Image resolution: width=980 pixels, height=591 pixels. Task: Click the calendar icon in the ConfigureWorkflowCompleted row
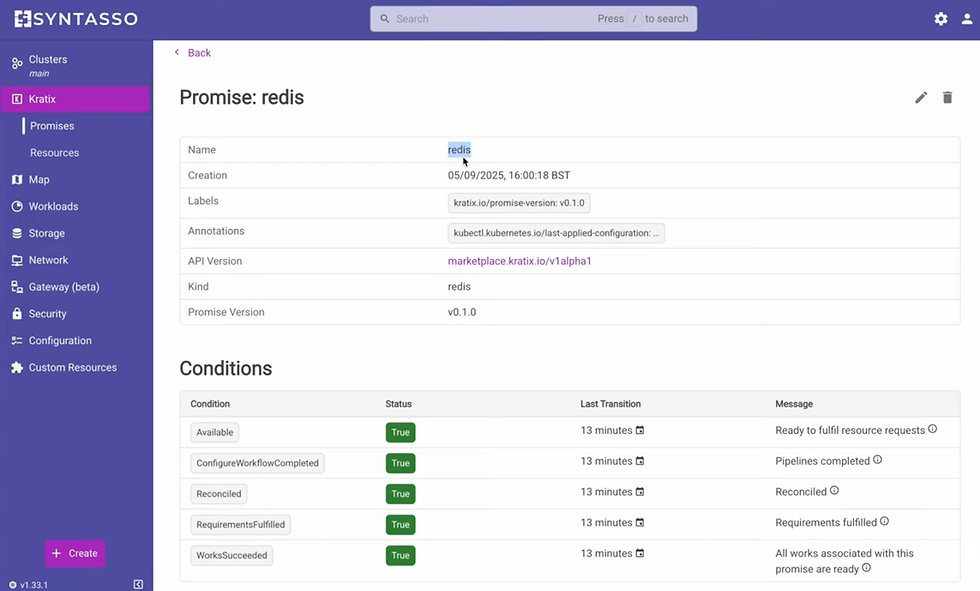pyautogui.click(x=639, y=460)
